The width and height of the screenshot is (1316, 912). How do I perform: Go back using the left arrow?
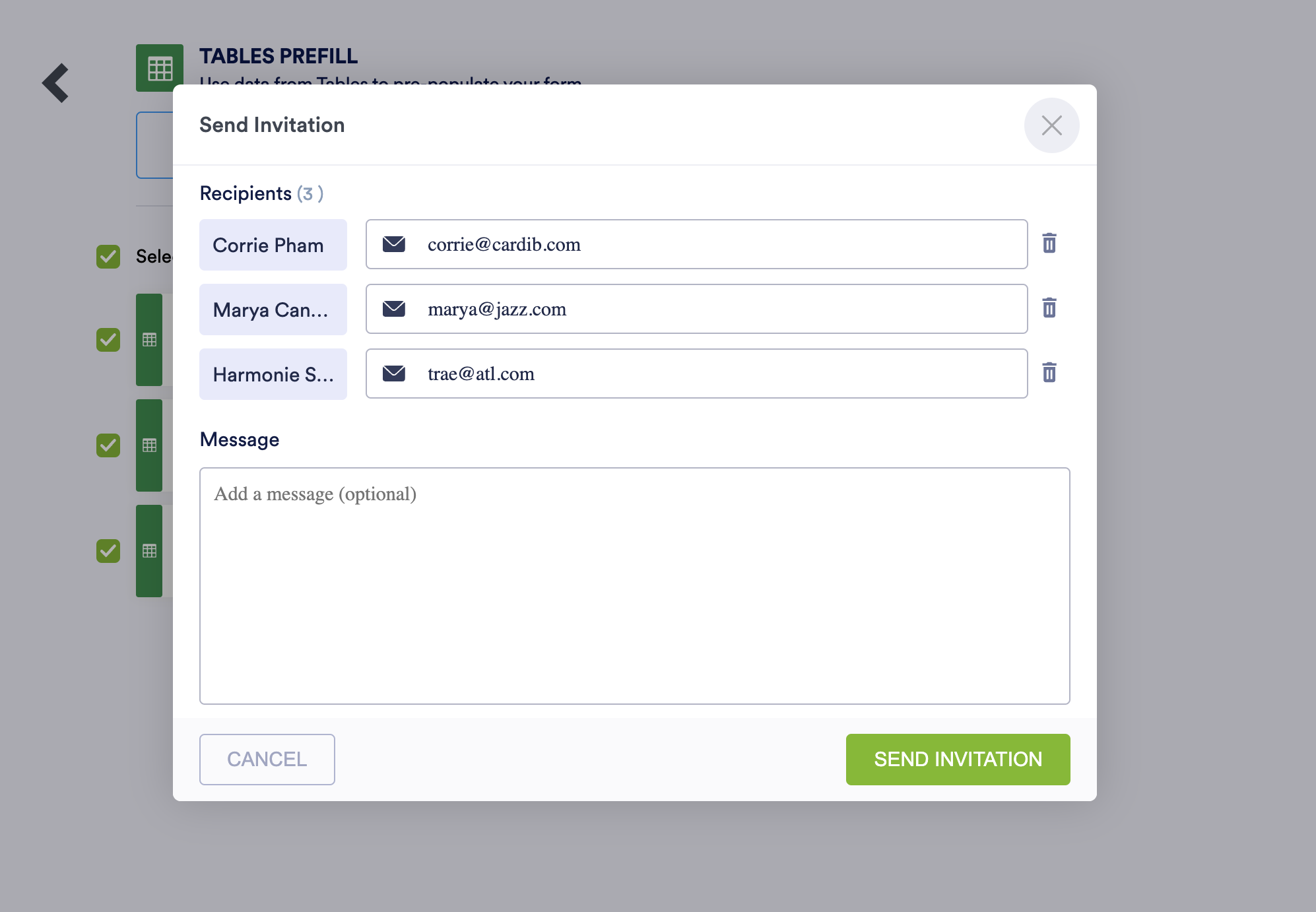[x=56, y=83]
